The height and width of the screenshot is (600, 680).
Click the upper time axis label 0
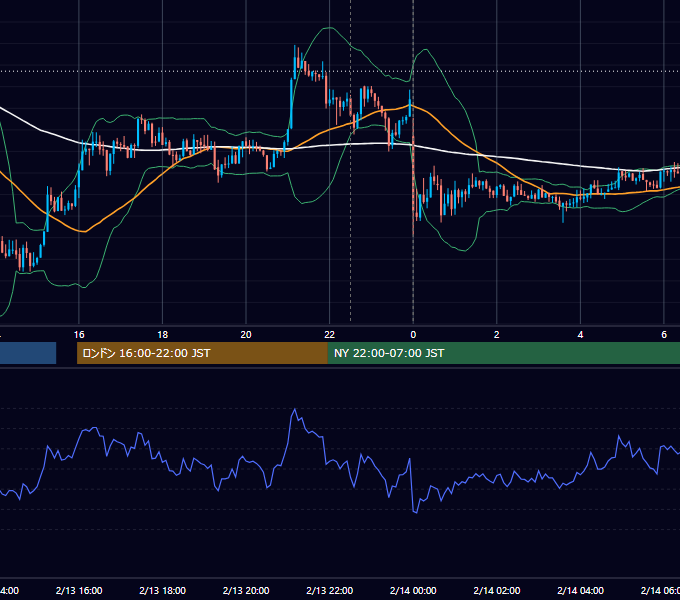coord(413,335)
